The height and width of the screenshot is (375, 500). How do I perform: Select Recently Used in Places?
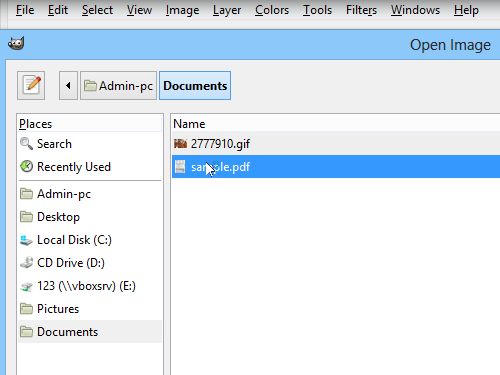(x=90, y=167)
